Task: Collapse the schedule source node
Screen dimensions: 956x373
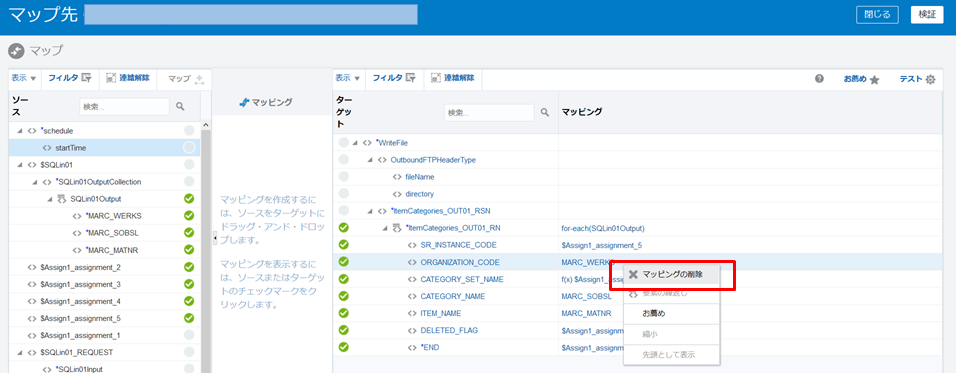Action: (20, 130)
